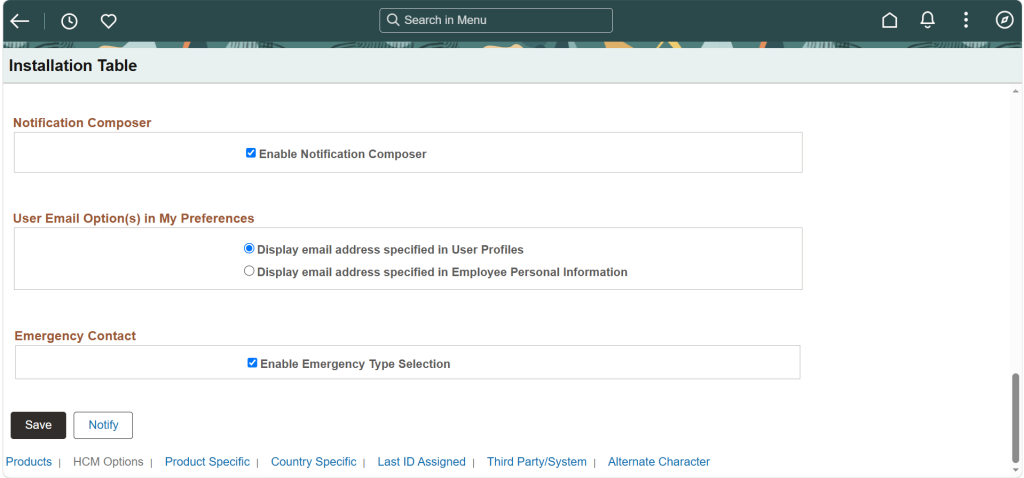Viewport: 1024px width, 478px height.
Task: Click the Emergency Contact section heading
Action: pyautogui.click(x=75, y=336)
